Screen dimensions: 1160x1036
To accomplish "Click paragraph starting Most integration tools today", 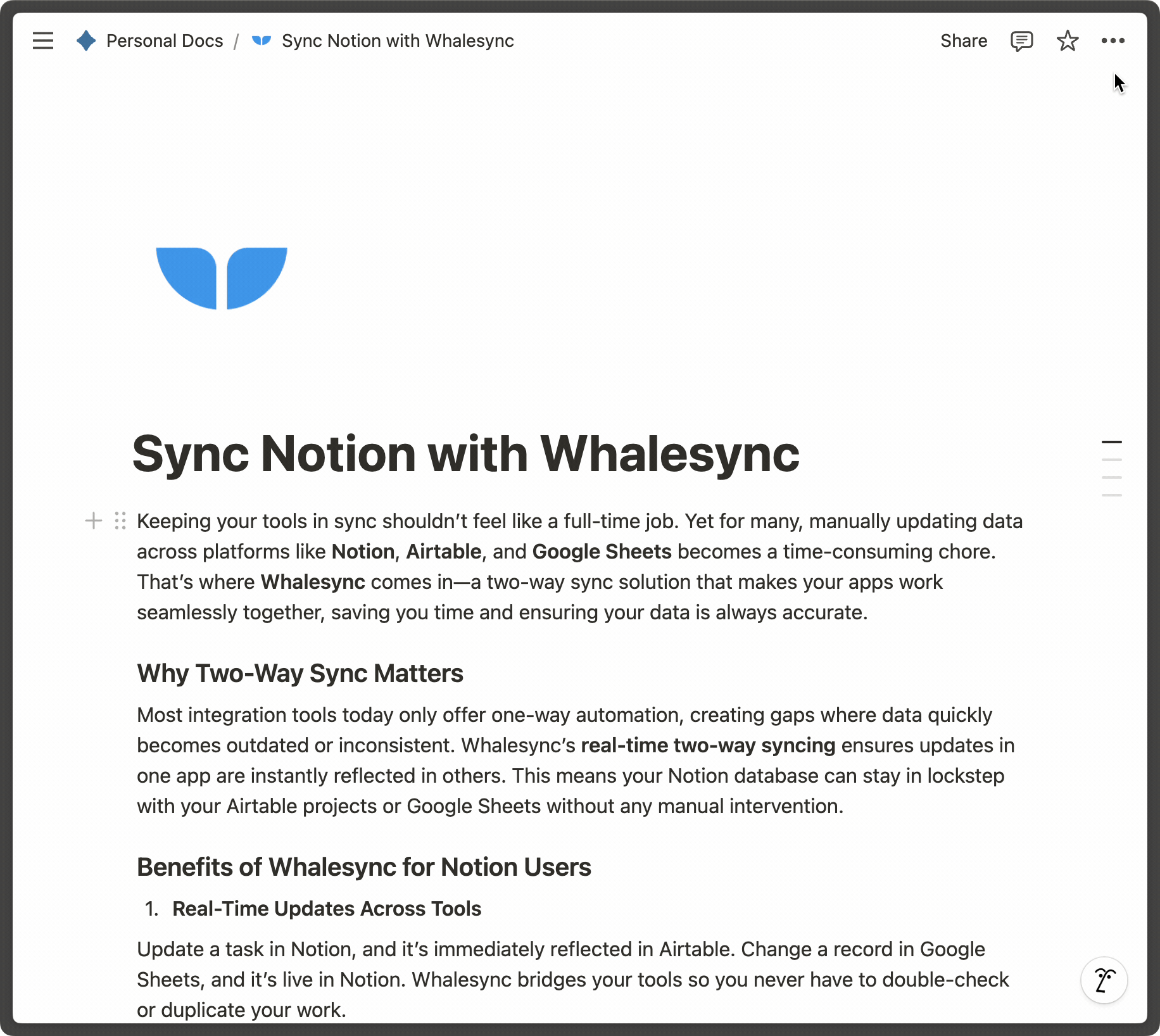I will tap(576, 761).
